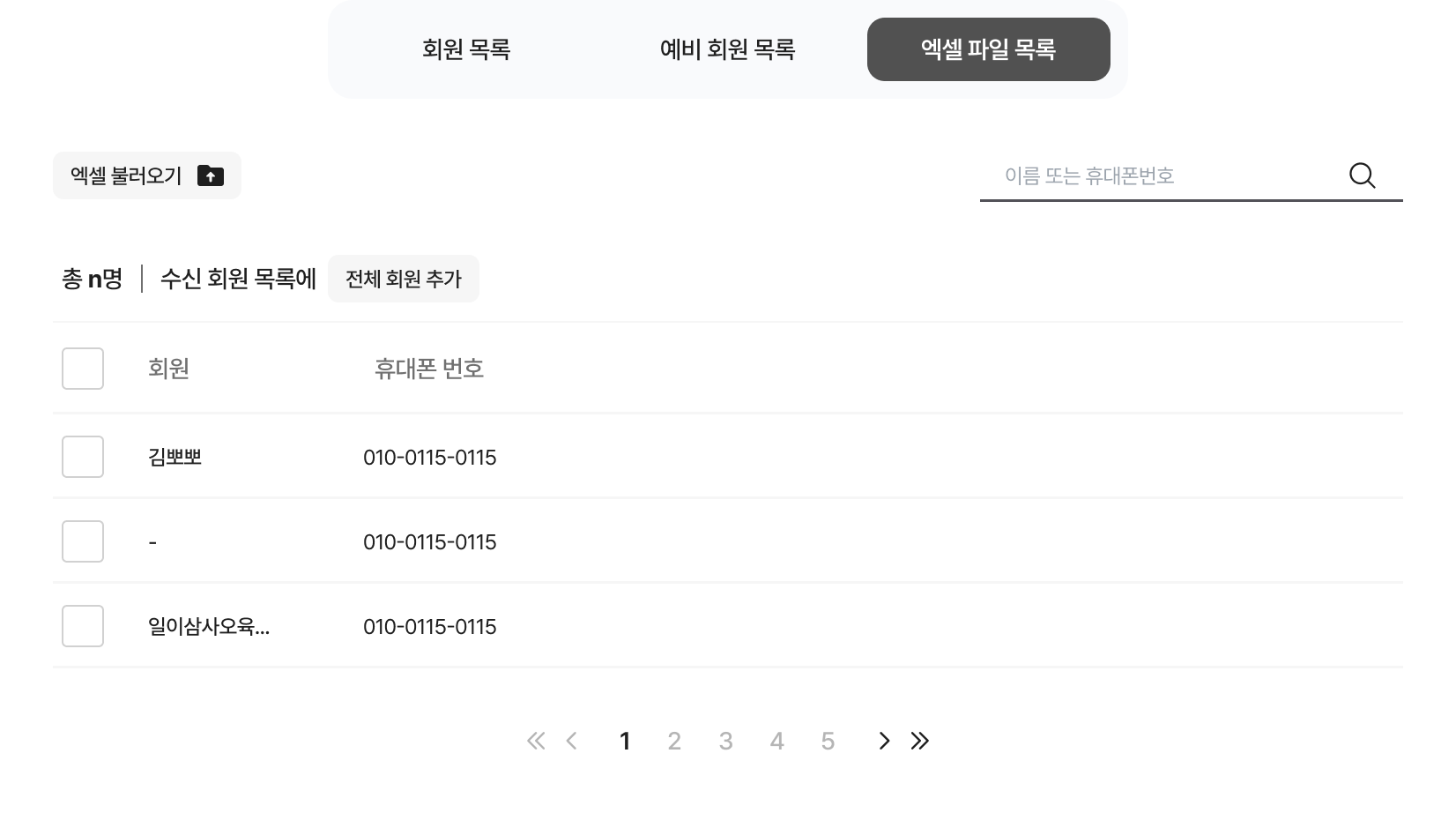Click the folder upload icon

[x=210, y=175]
